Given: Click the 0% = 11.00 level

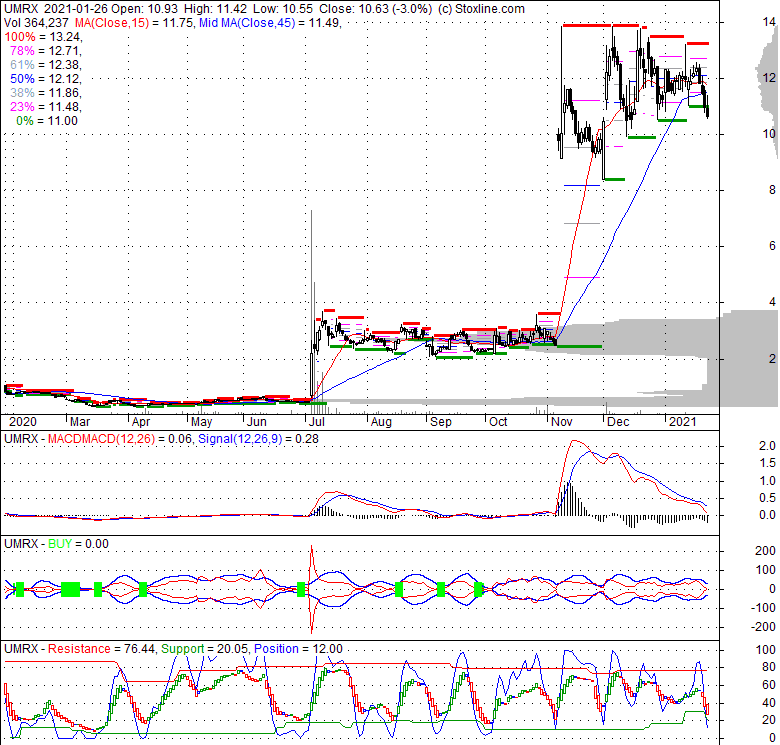Looking at the screenshot, I should [x=47, y=120].
